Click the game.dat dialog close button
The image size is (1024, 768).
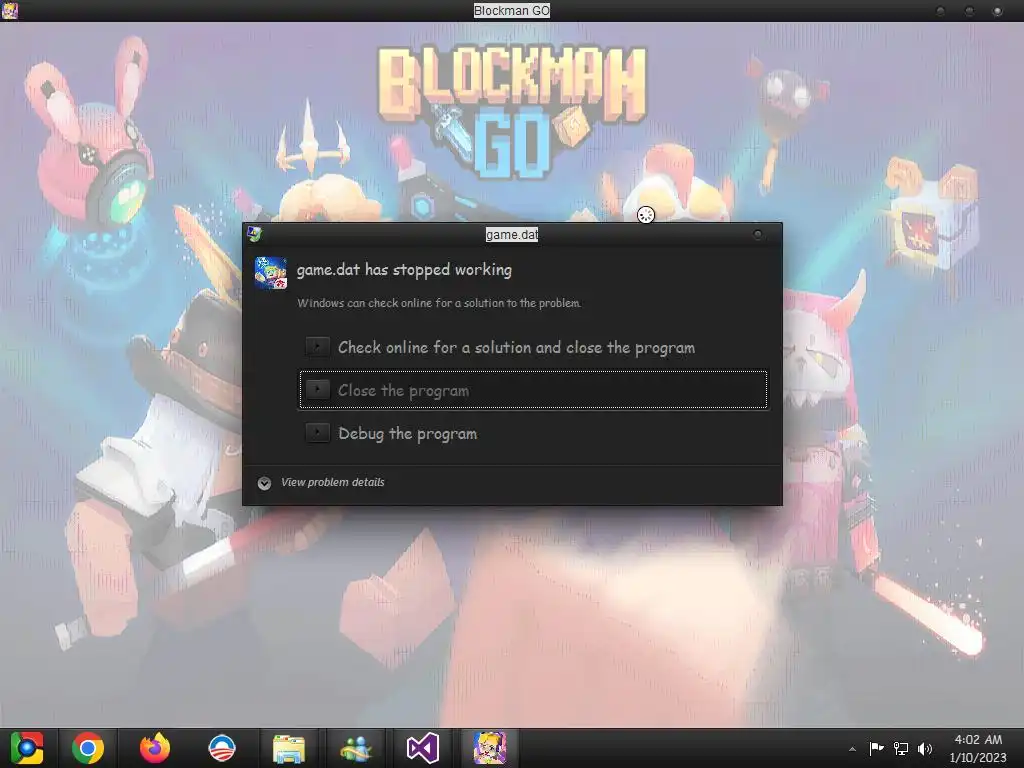758,234
